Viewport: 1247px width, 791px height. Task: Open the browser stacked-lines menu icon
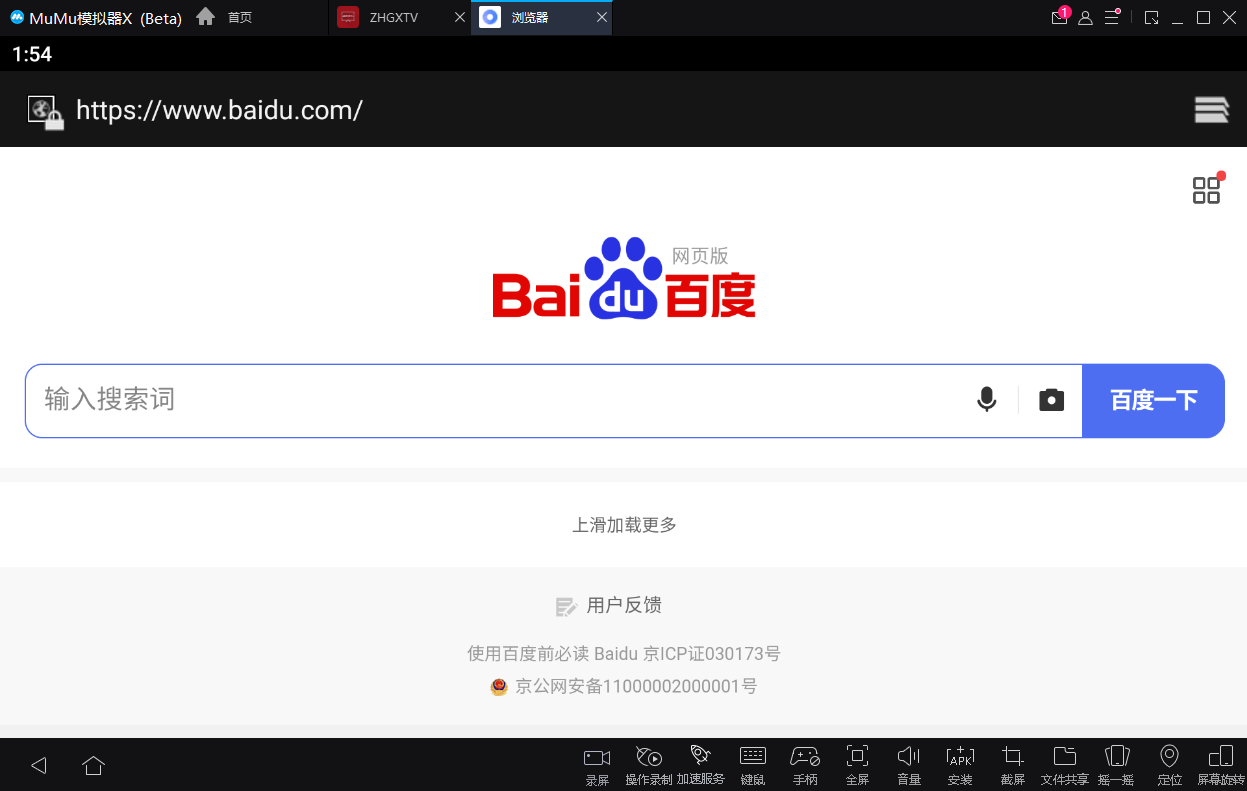coord(1211,110)
